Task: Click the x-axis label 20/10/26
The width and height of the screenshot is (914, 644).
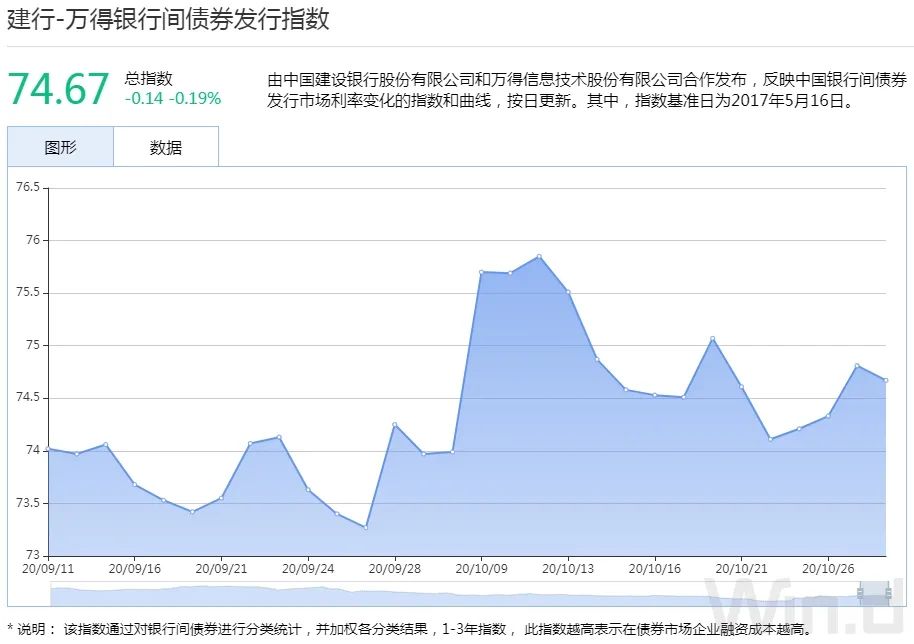Action: pos(828,568)
